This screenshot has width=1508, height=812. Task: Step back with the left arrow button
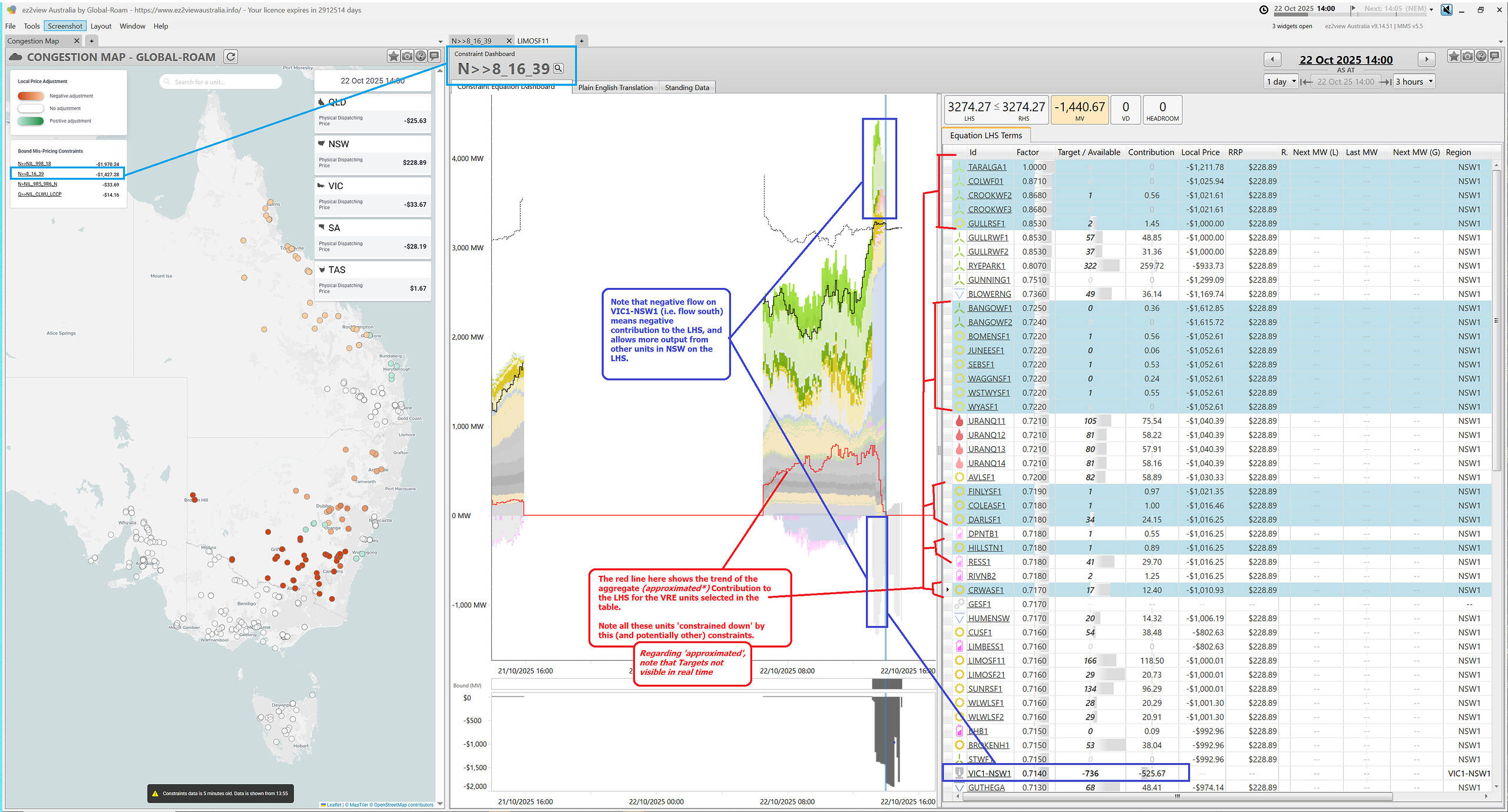1272,59
